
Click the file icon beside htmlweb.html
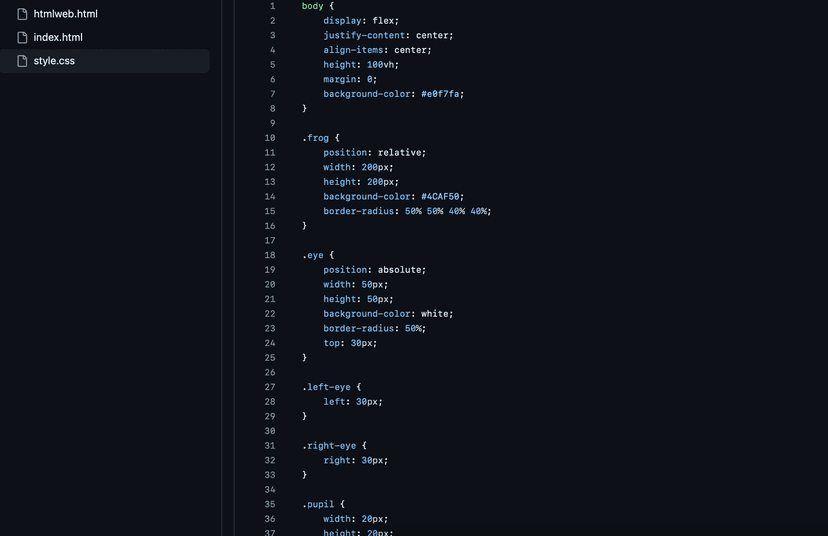[22, 14]
